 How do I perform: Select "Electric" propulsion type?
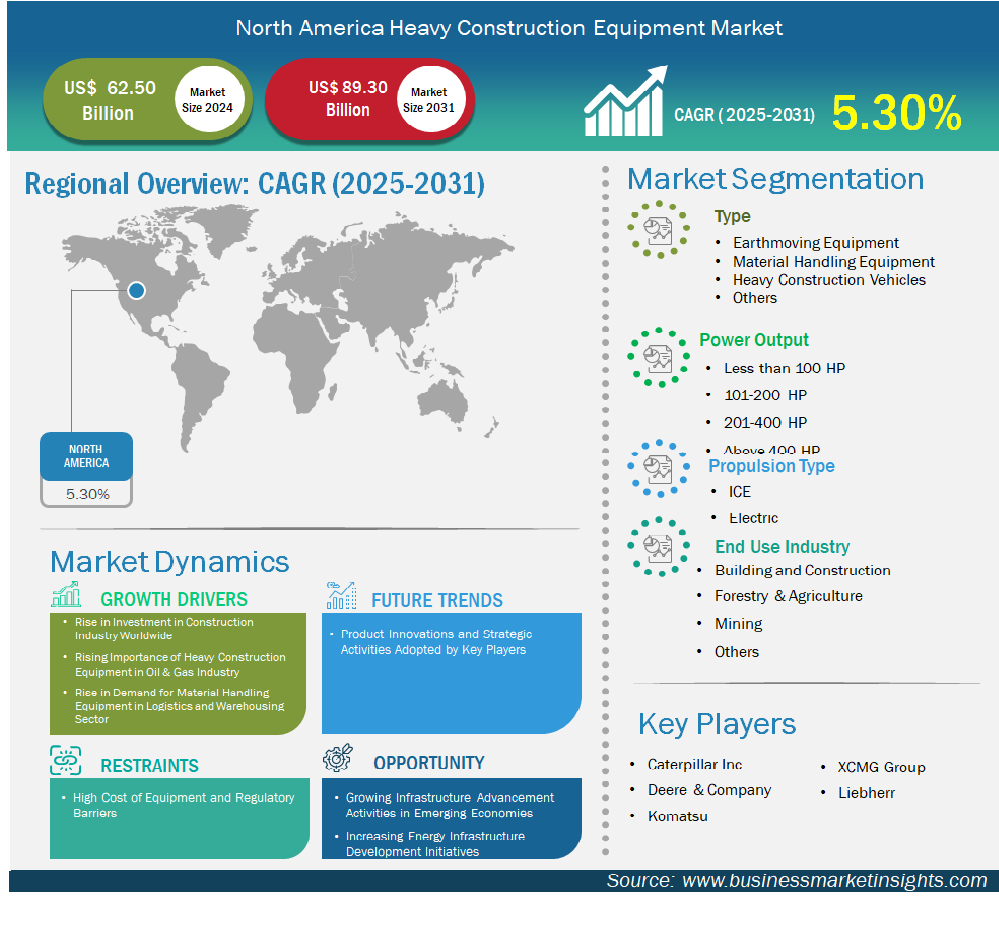(x=753, y=518)
